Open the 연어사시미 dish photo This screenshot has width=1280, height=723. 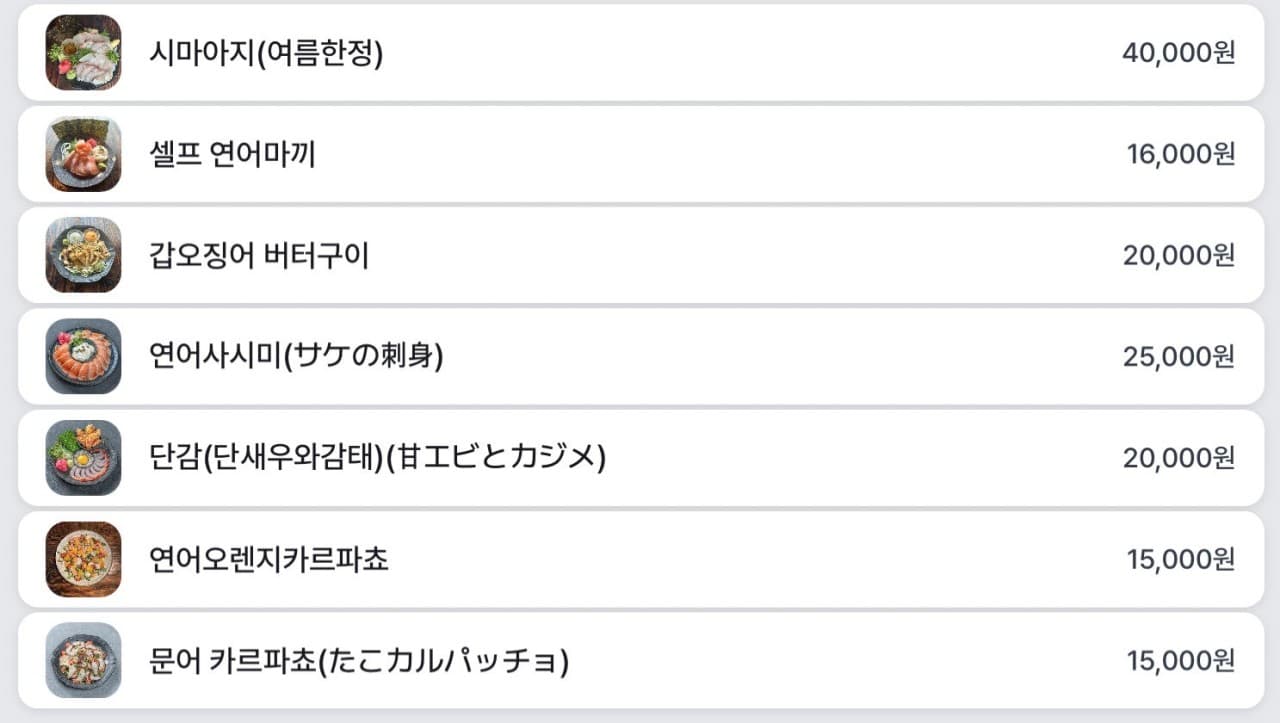coord(83,356)
